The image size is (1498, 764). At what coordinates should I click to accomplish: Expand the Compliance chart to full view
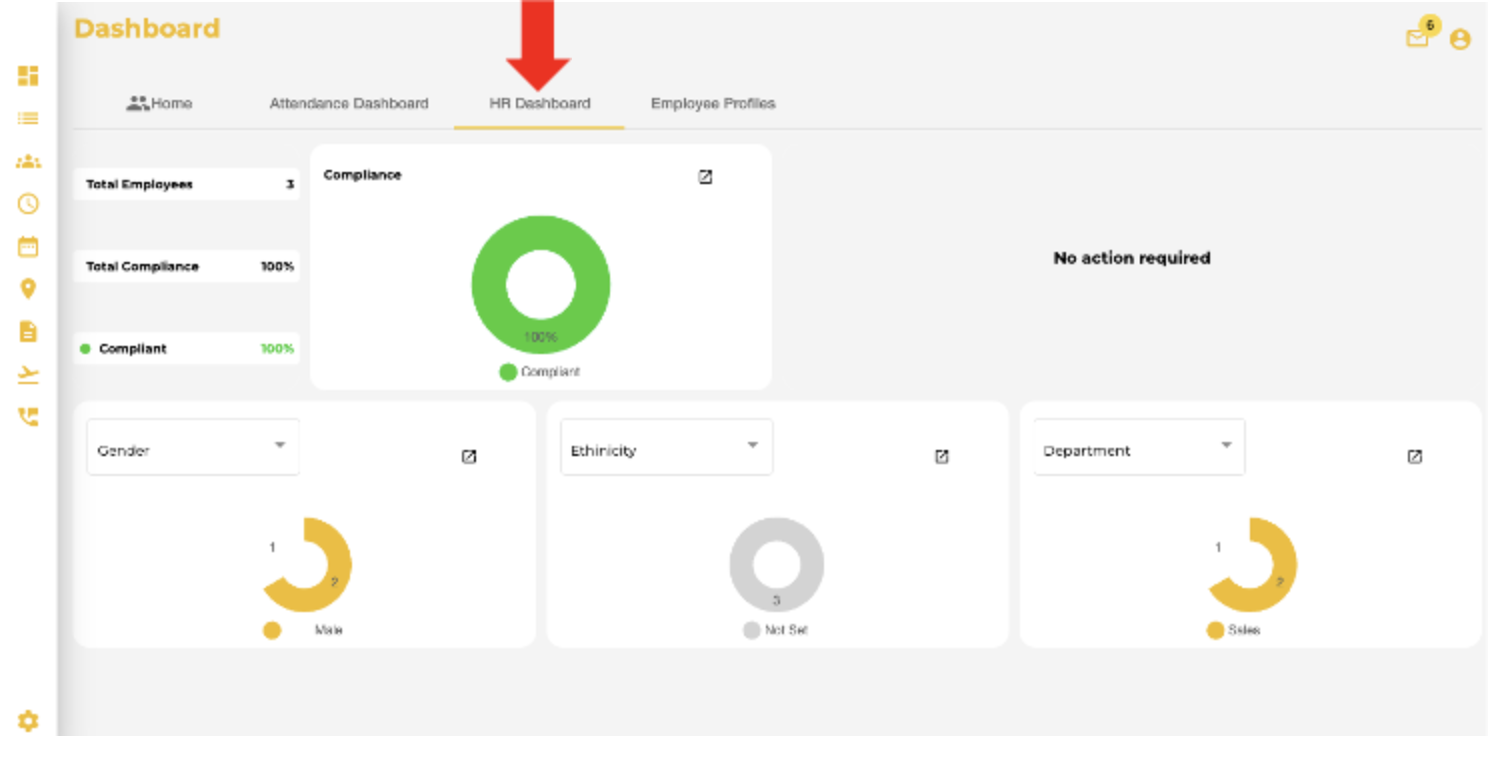706,176
